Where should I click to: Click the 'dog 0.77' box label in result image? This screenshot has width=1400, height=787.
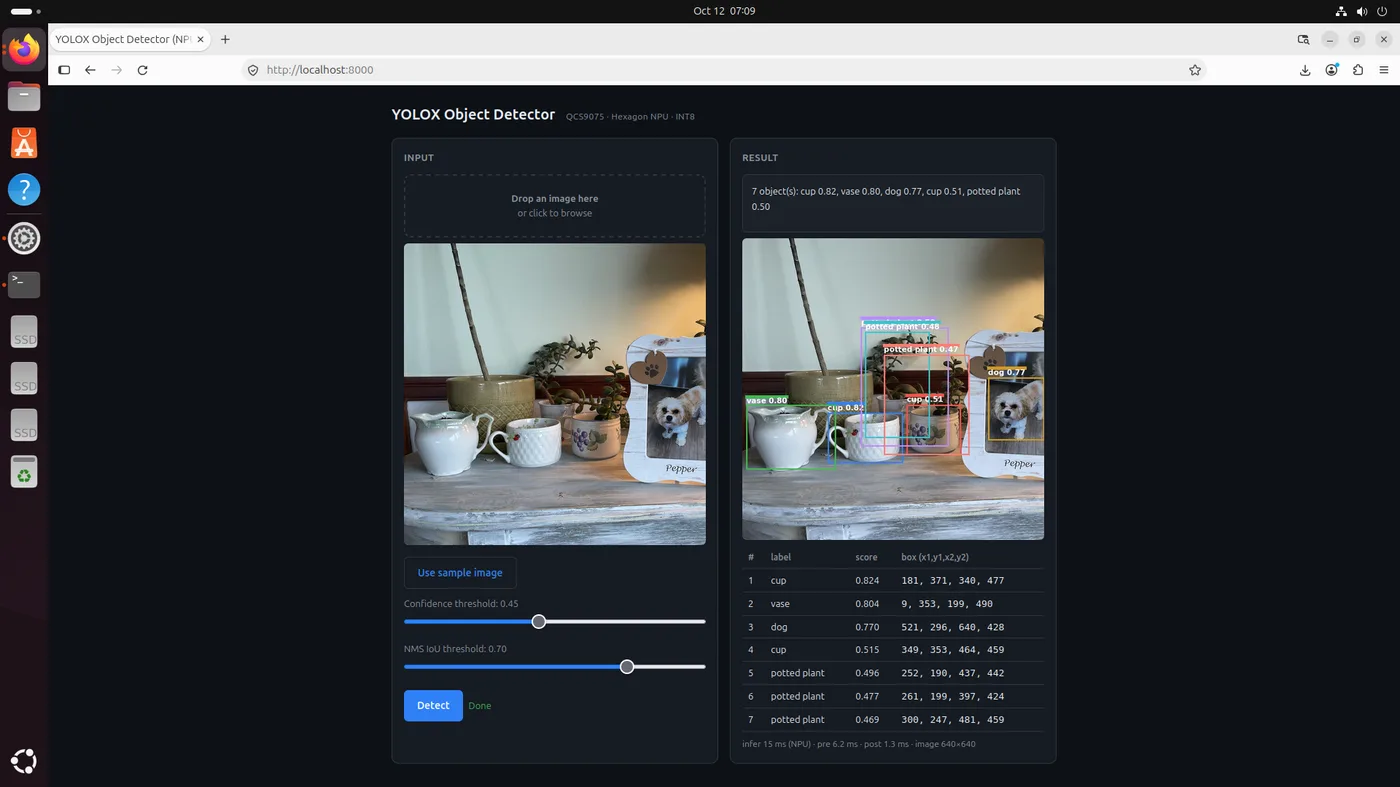[x=1007, y=372]
